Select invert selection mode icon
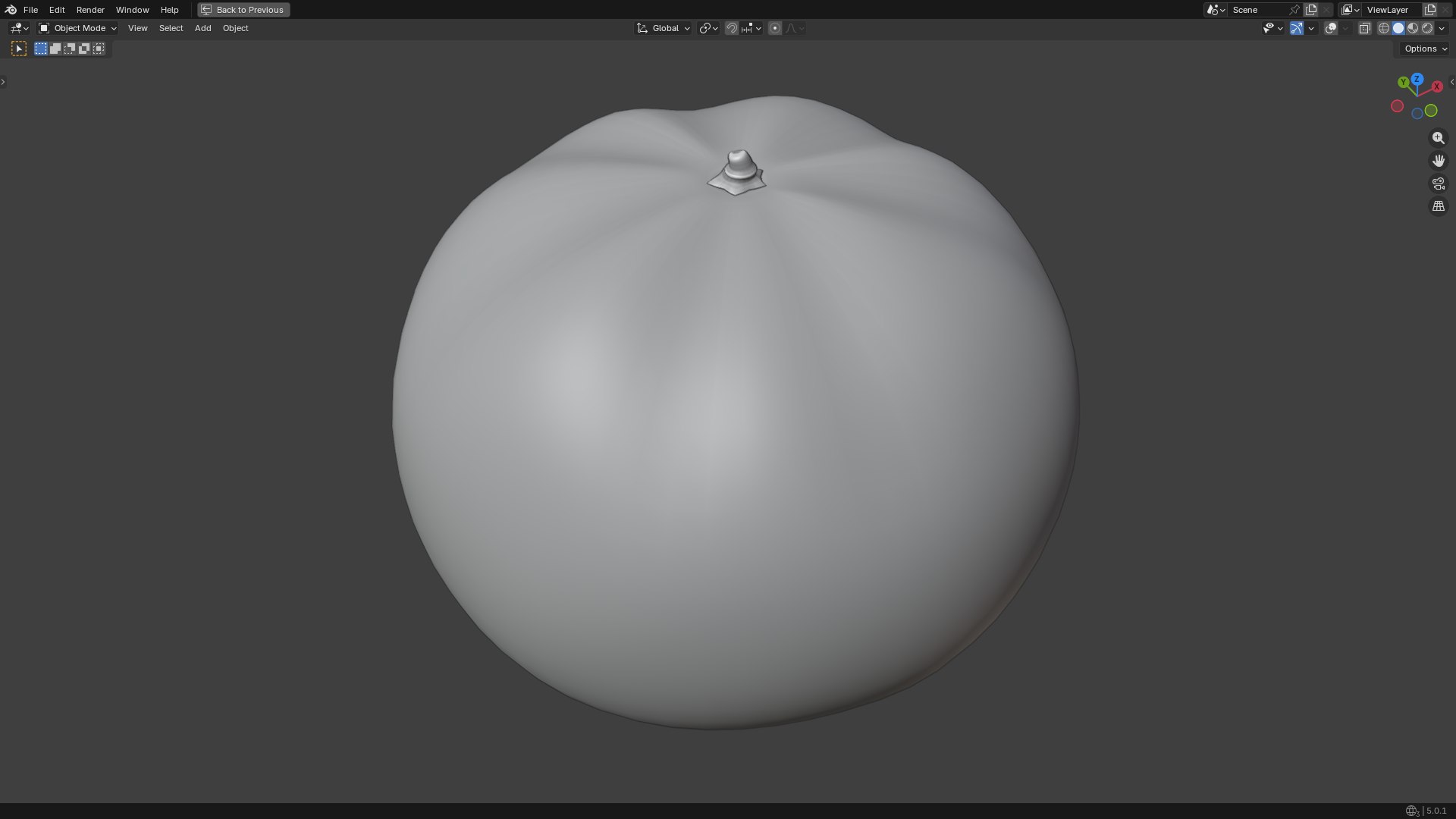1456x819 pixels. point(84,49)
